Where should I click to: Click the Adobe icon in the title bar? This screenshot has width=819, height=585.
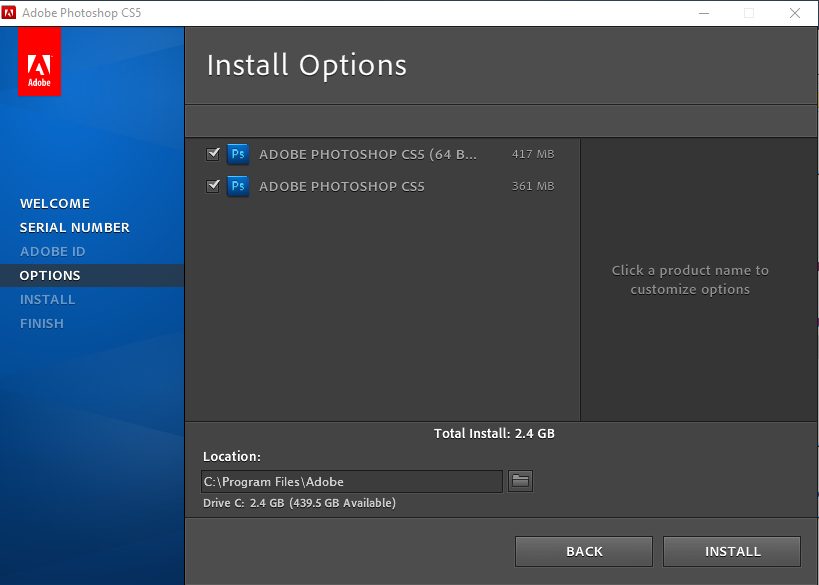10,13
